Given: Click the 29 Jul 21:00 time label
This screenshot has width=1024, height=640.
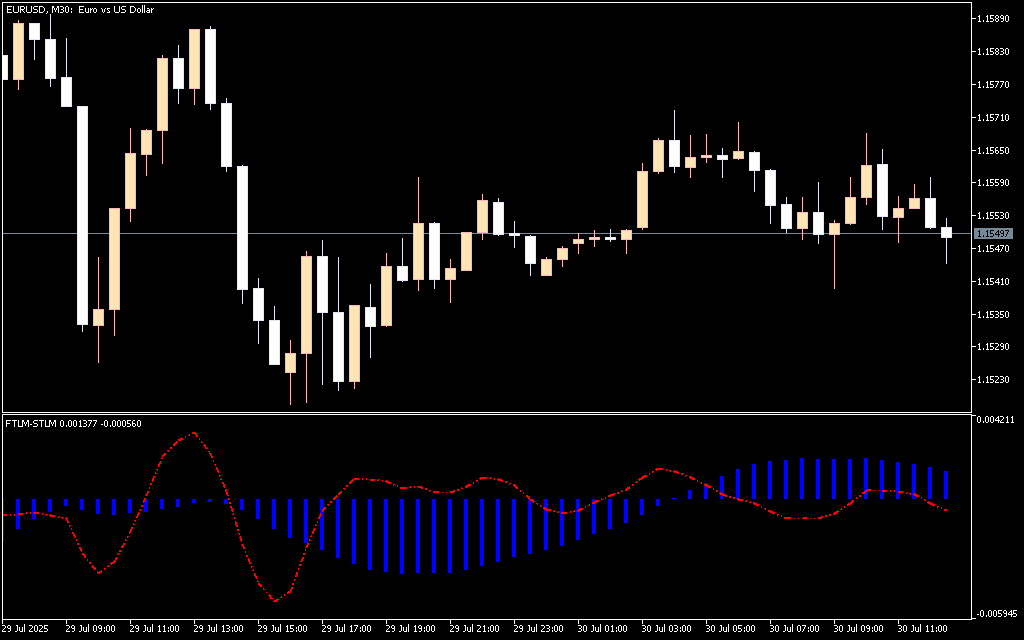Looking at the screenshot, I should tap(474, 629).
